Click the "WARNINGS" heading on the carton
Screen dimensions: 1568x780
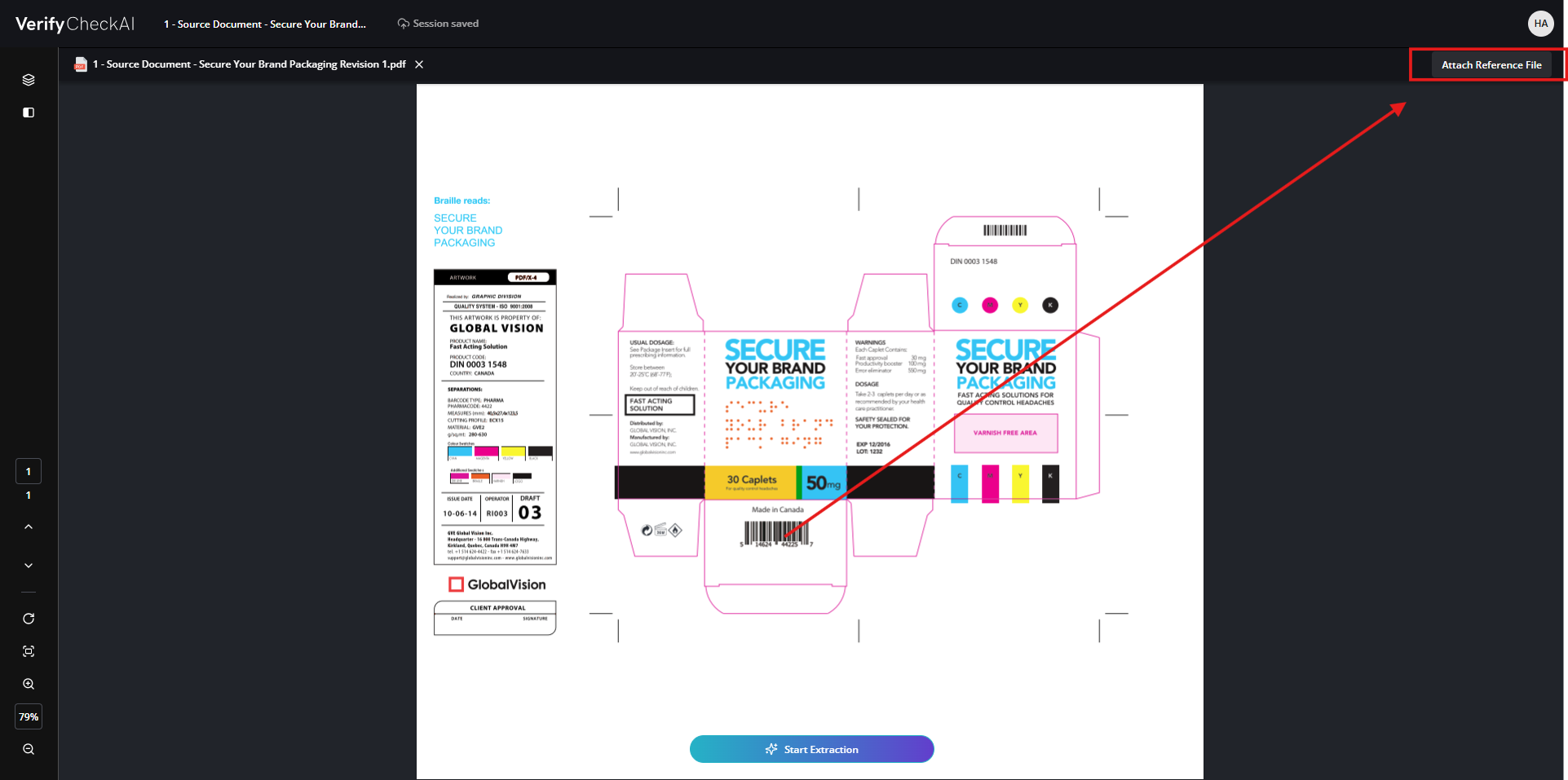870,342
